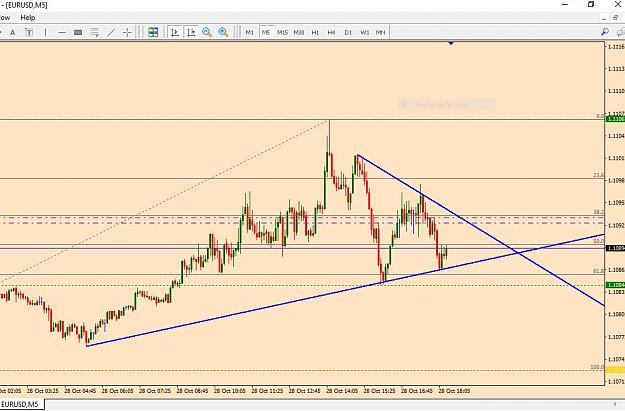
Task: Switch chart to H1 timeframe
Action: [x=315, y=32]
